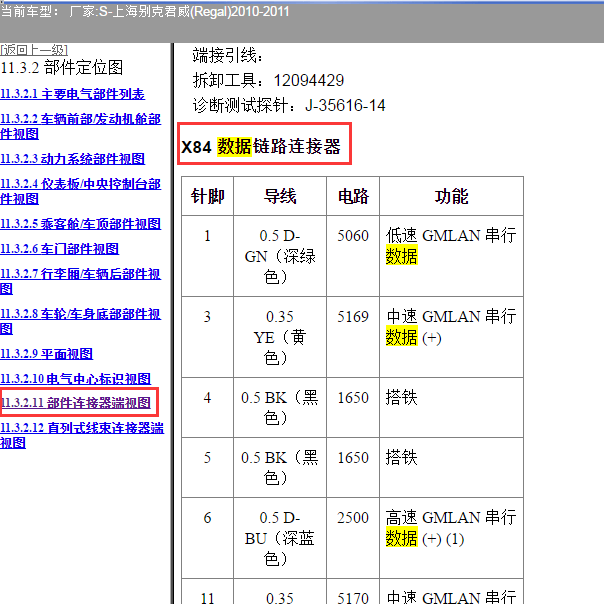This screenshot has width=604, height=604.
Task: Click 高速 GMLAN 串行数据 (+) (1) cell
Action: coord(451,538)
